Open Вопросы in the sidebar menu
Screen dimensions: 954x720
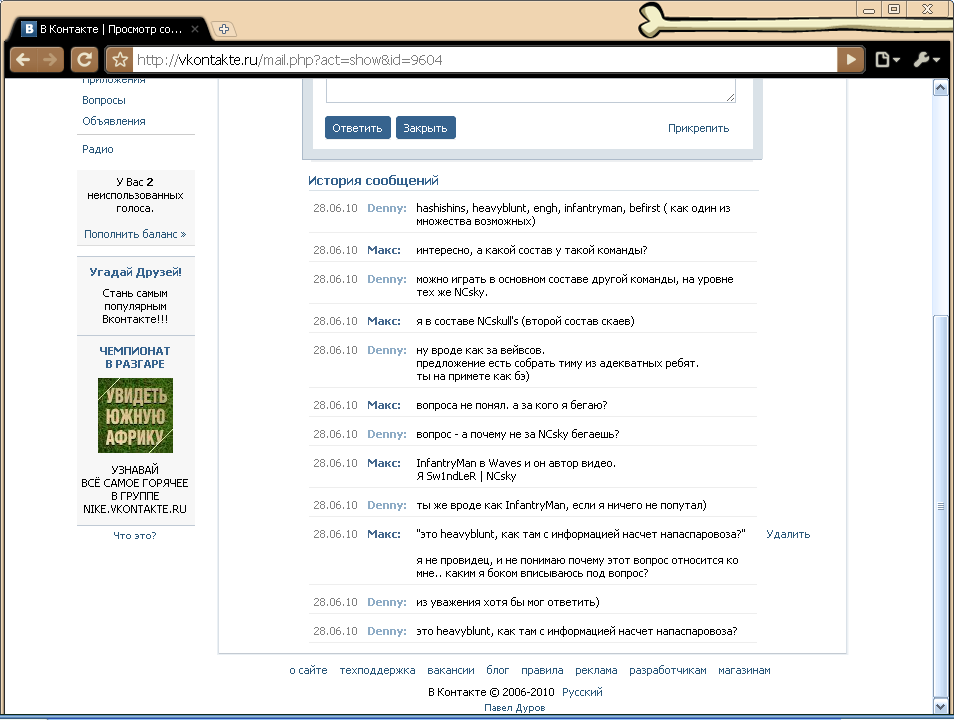point(103,100)
